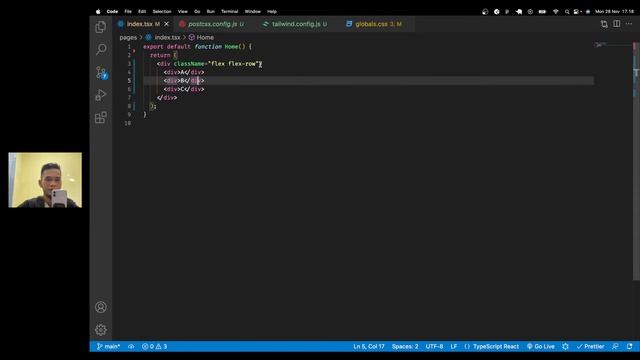Viewport: 640px width, 360px height.
Task: Click the macOS Wi-Fi icon
Action: coord(556,11)
